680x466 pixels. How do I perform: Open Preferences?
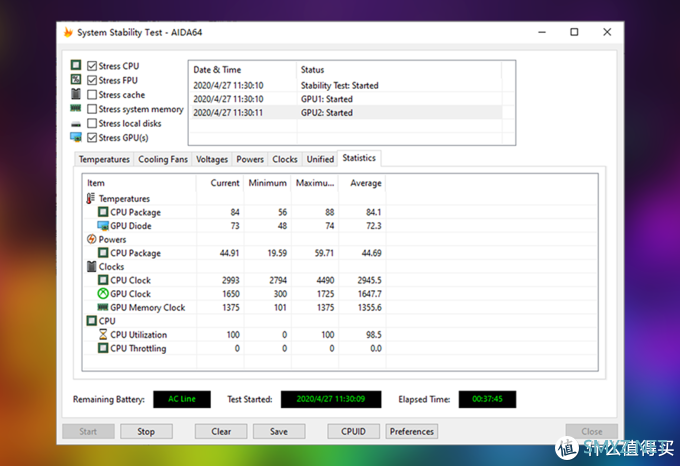tap(412, 431)
